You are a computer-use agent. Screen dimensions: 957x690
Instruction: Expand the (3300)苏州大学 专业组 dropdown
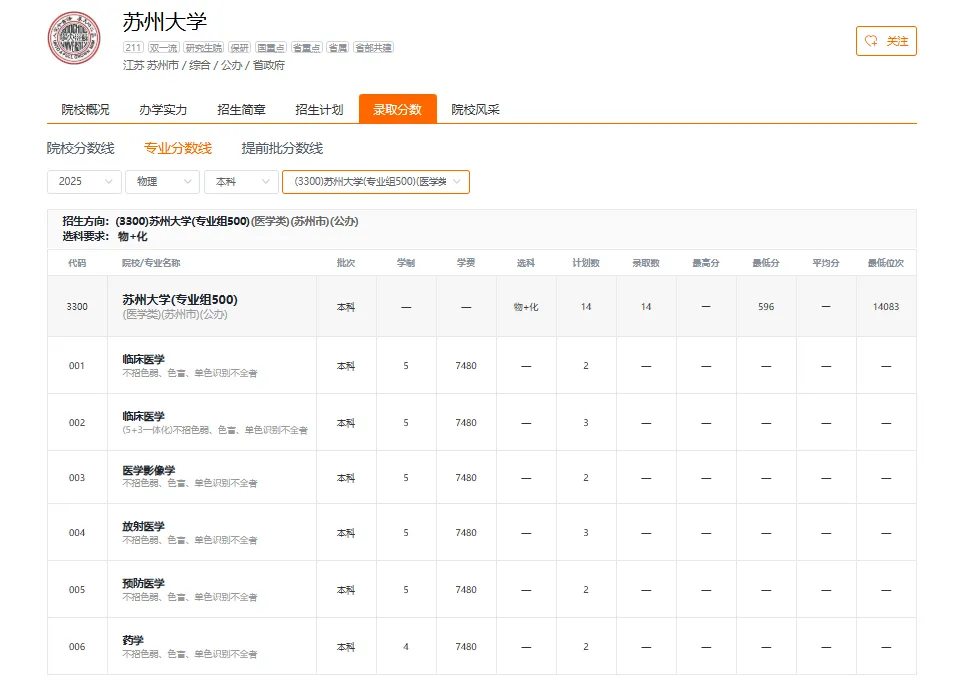(375, 182)
